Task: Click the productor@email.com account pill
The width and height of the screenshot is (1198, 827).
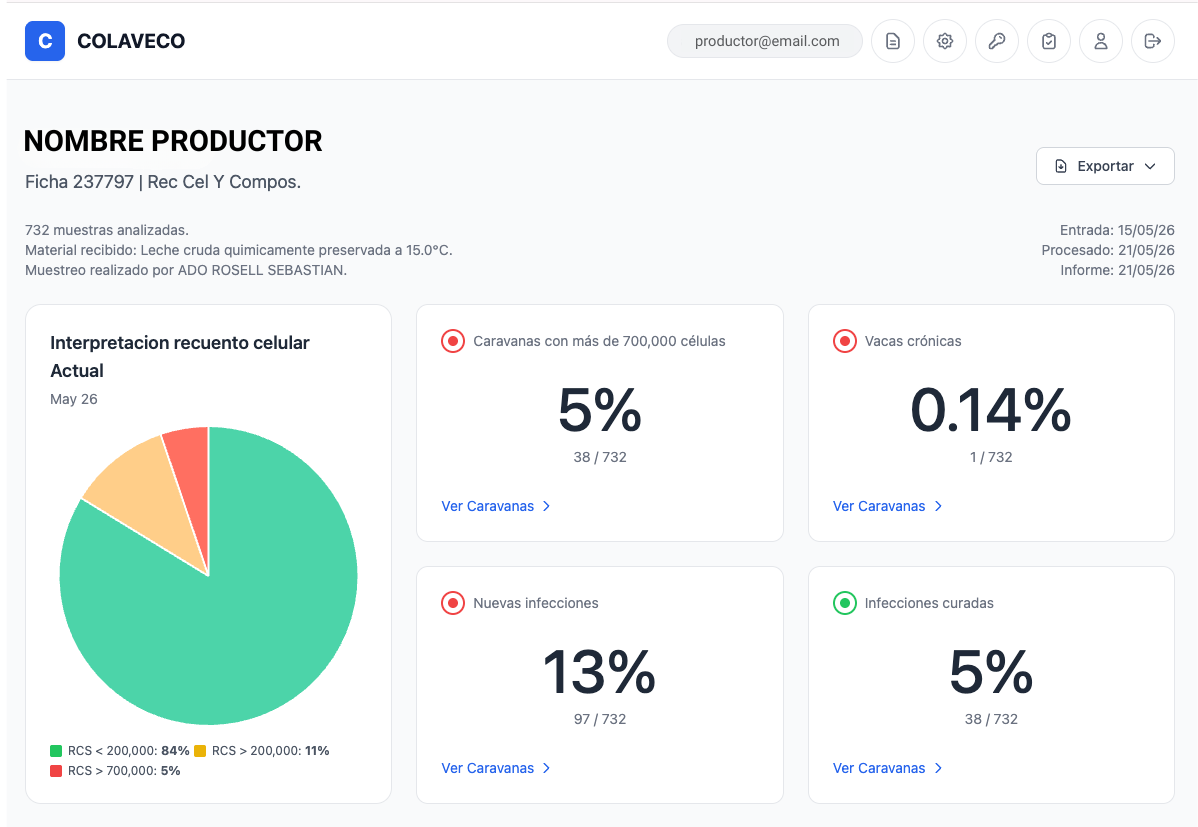Action: (x=765, y=41)
